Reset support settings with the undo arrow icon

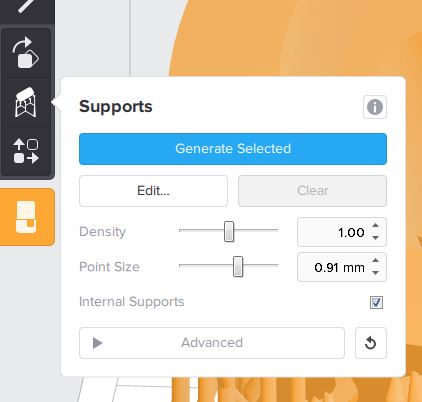(x=371, y=343)
